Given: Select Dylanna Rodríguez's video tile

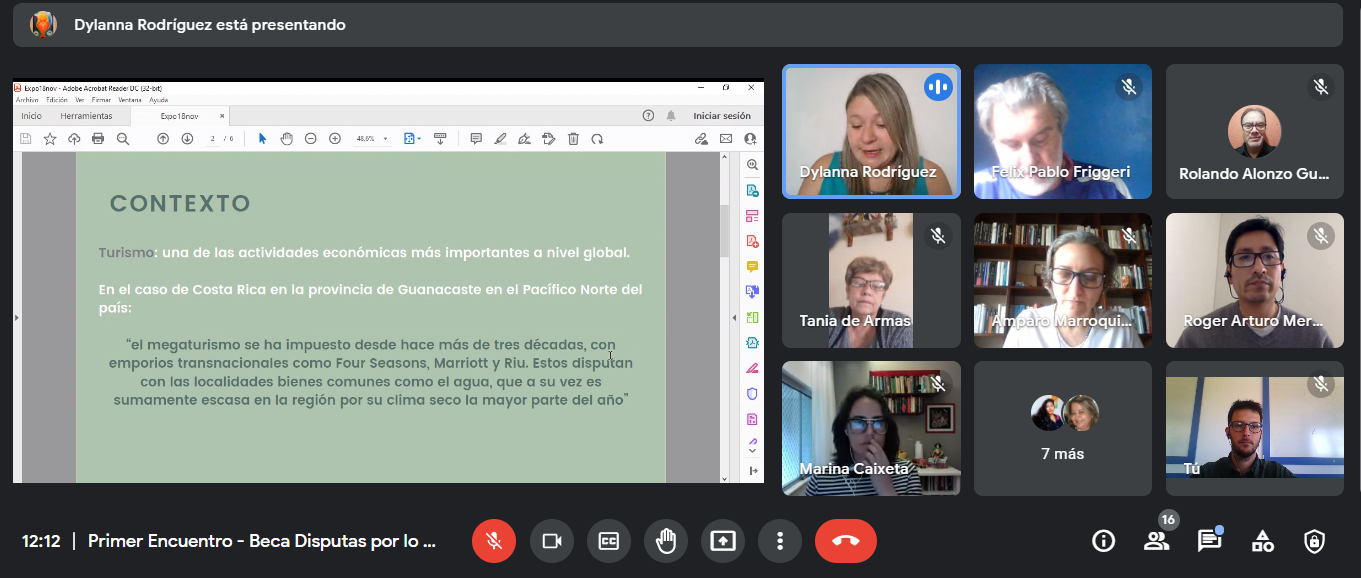Looking at the screenshot, I should click(870, 132).
